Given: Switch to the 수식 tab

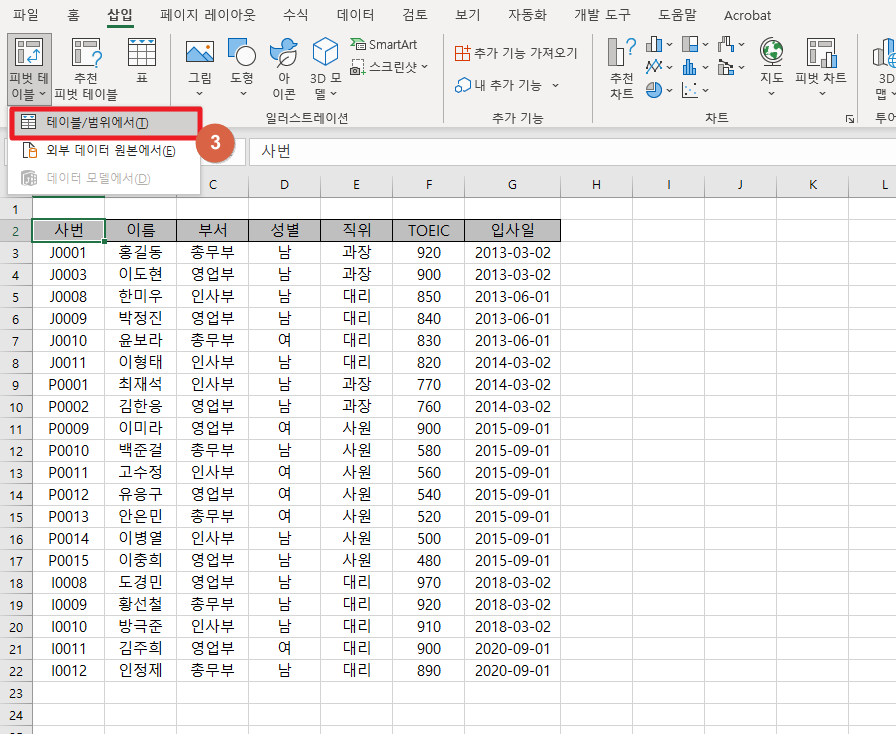Looking at the screenshot, I should pyautogui.click(x=295, y=15).
